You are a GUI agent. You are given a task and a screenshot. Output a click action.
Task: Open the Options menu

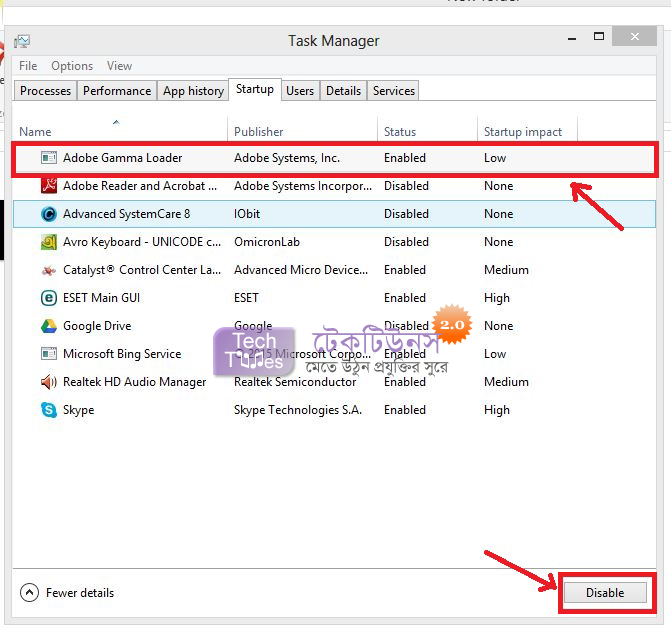[x=72, y=66]
